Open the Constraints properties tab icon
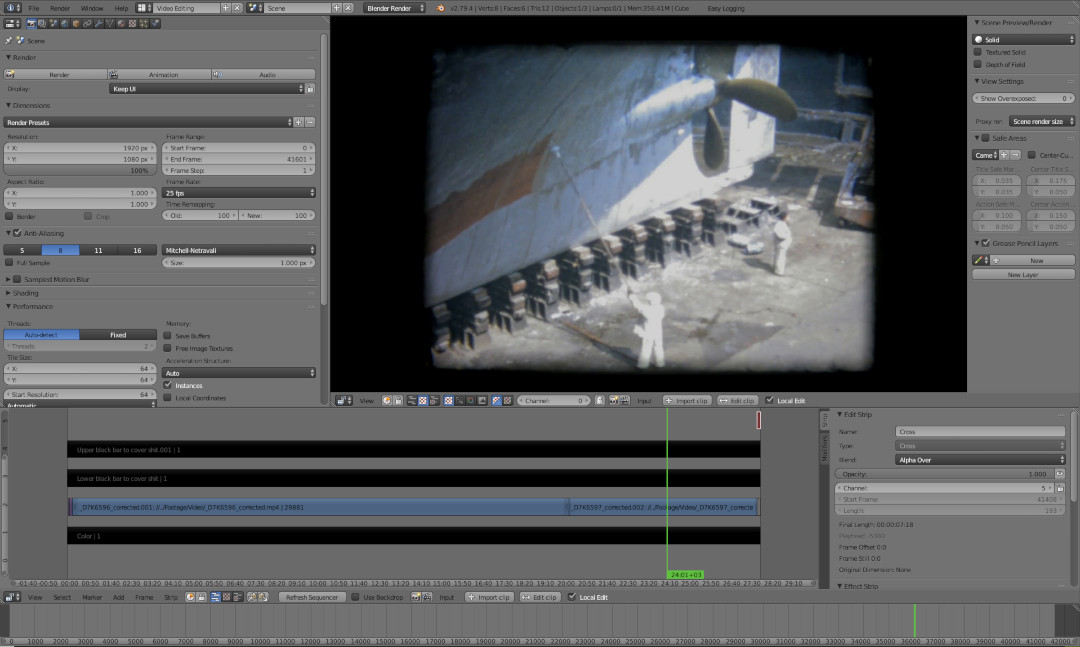The width and height of the screenshot is (1080, 647). tap(87, 23)
